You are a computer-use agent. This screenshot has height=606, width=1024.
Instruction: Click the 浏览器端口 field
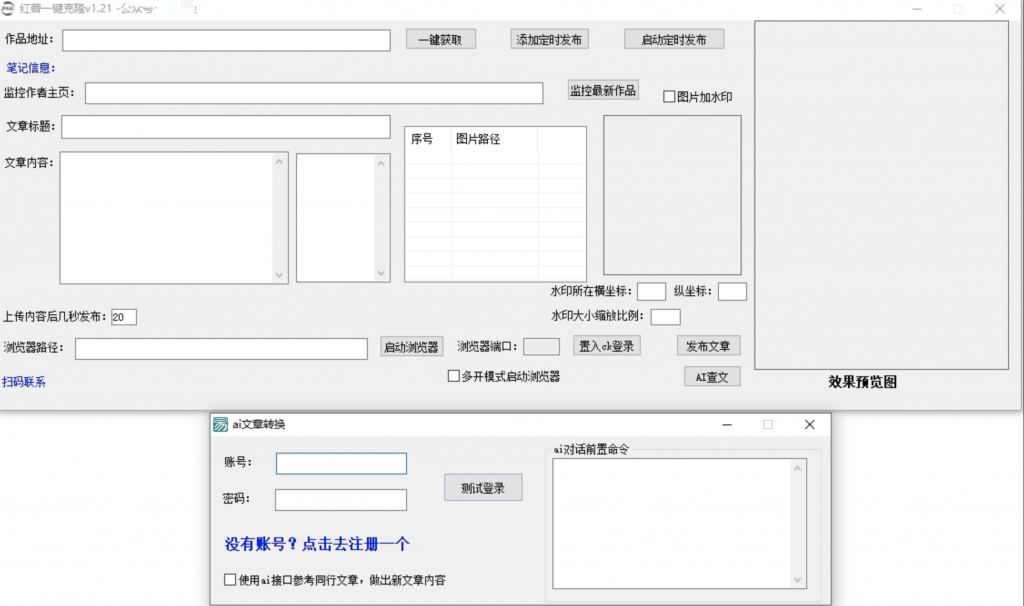(x=541, y=347)
